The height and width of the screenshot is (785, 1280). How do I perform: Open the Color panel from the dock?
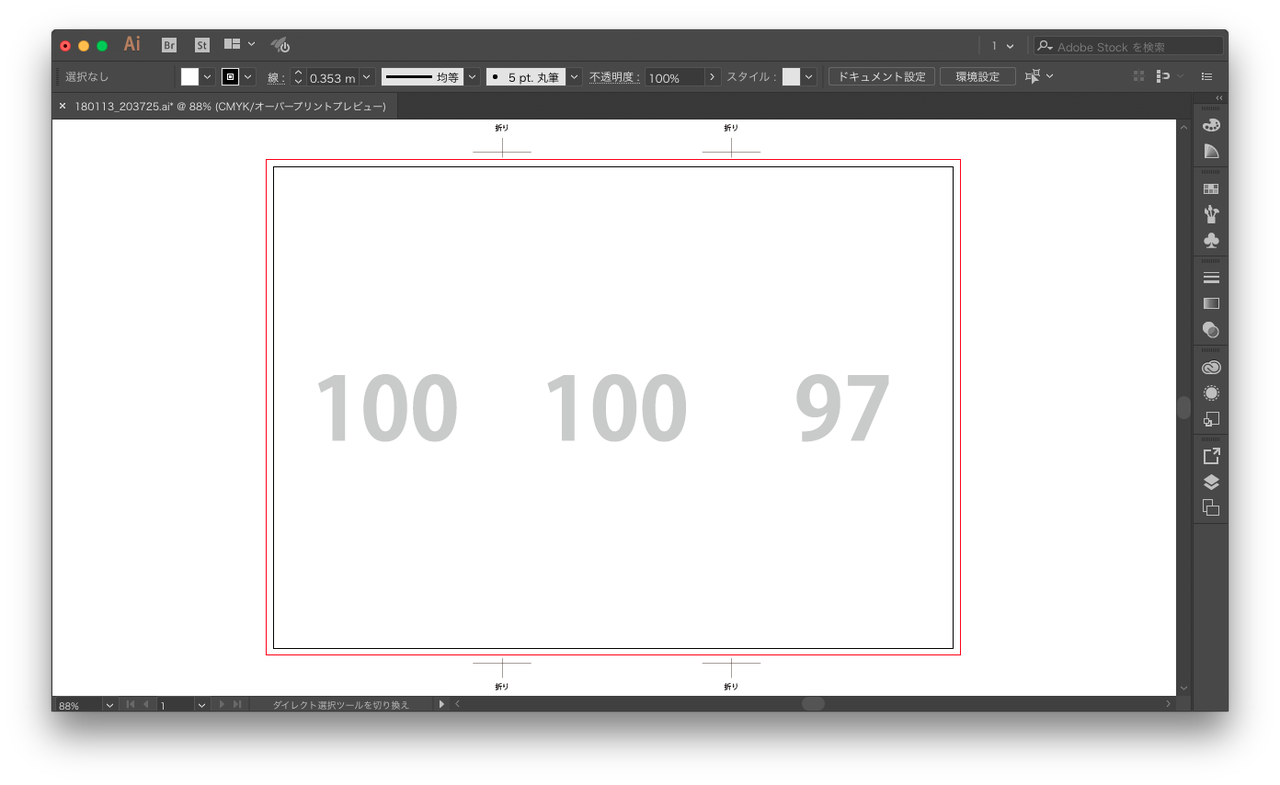click(x=1210, y=123)
